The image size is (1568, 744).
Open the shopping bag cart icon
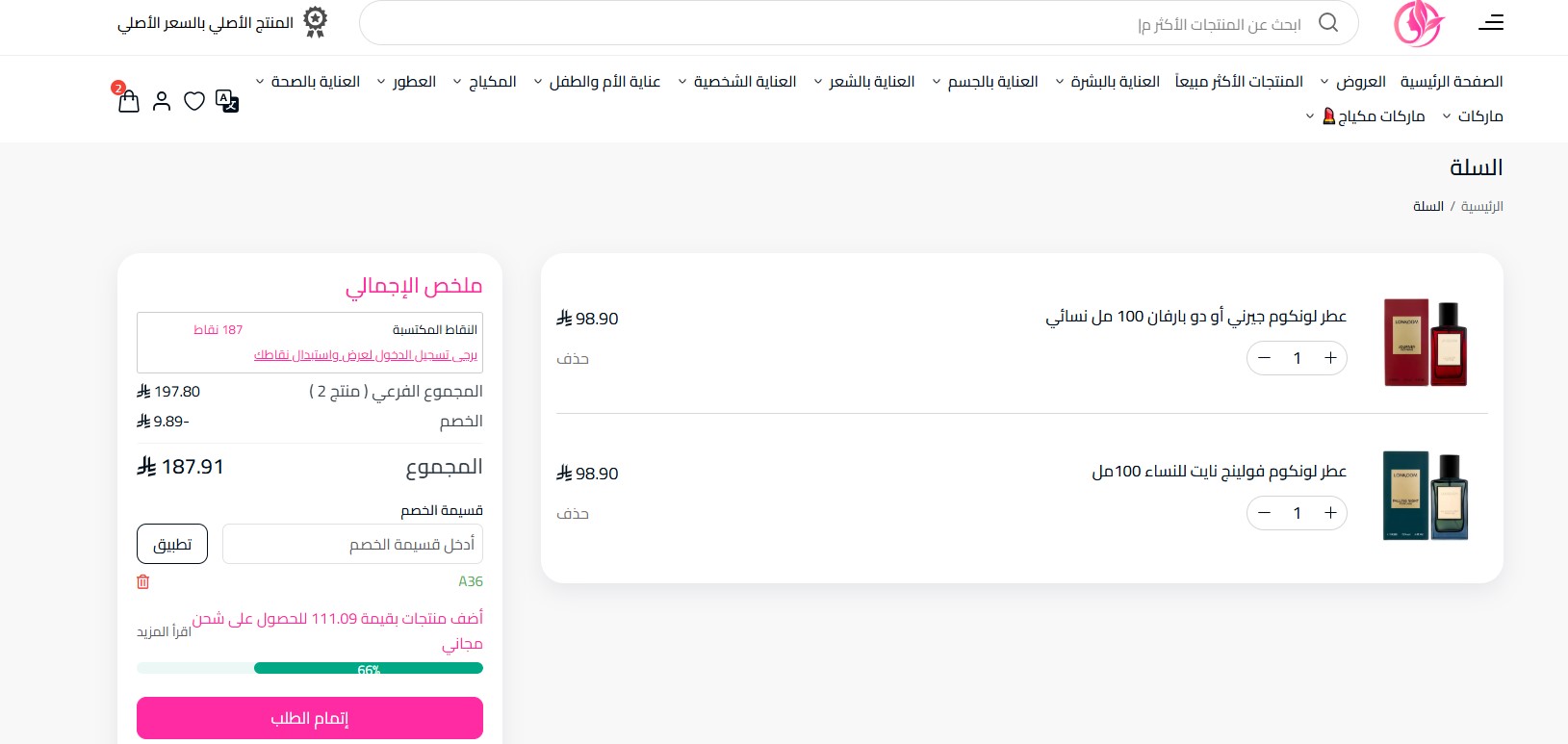click(x=128, y=100)
